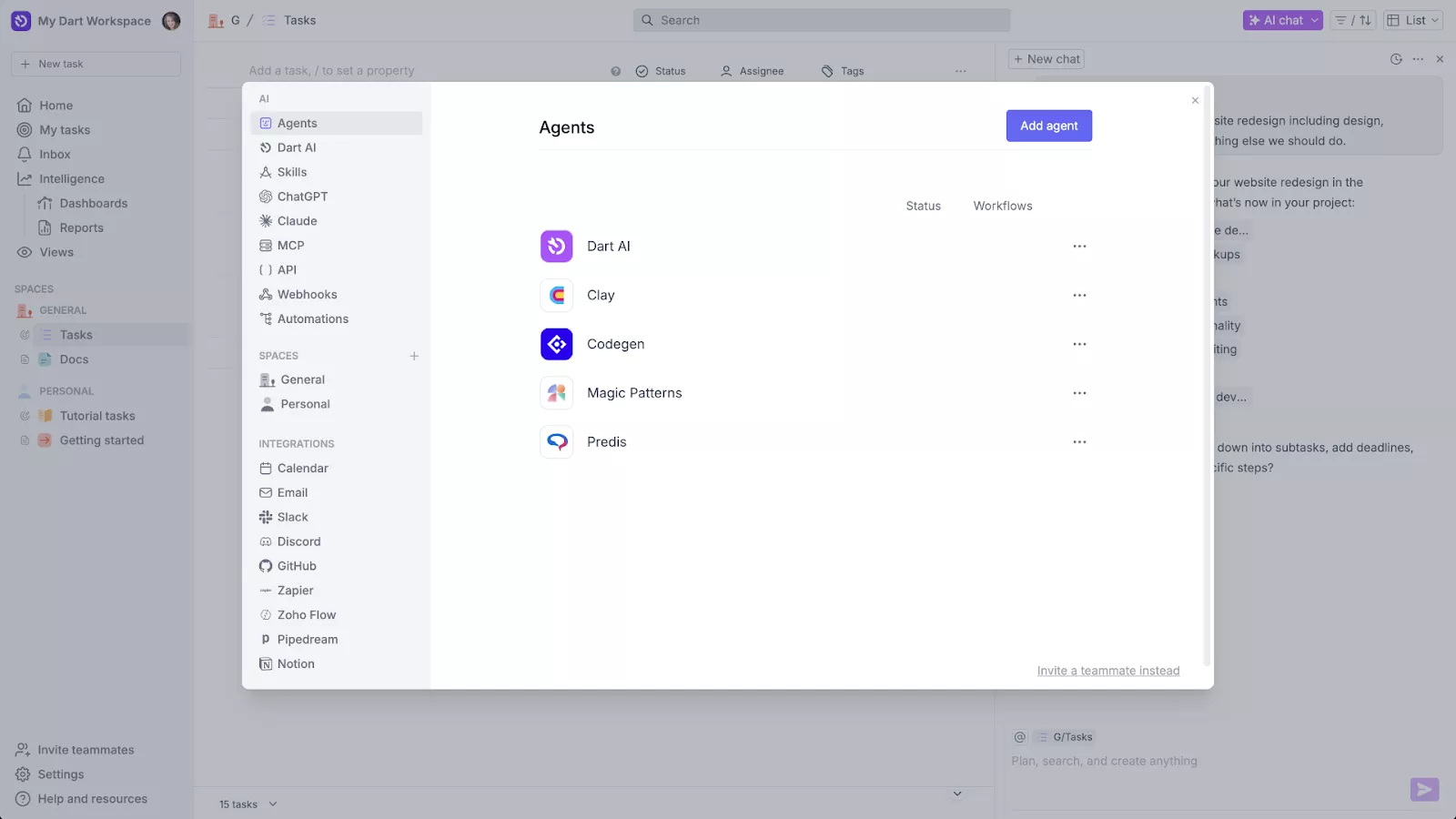The width and height of the screenshot is (1456, 819).
Task: Expand the 15 tasks count chevron
Action: [x=273, y=804]
